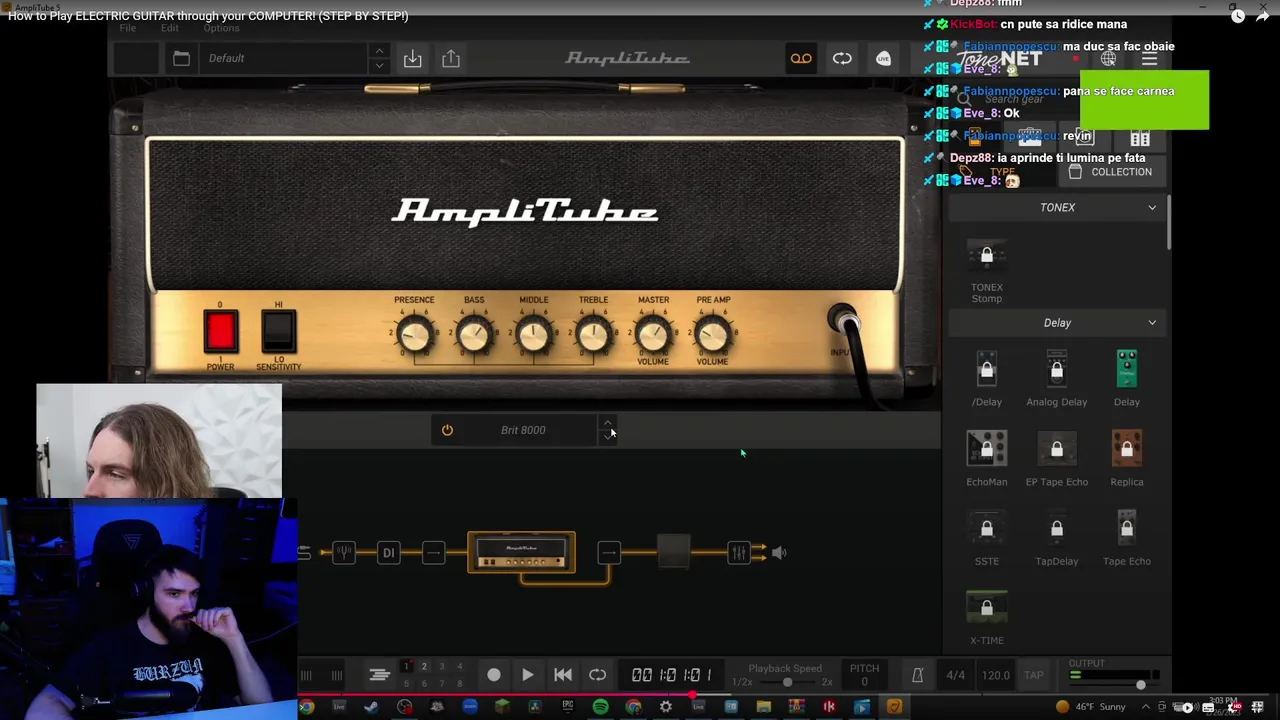Open the File menu

128,28
